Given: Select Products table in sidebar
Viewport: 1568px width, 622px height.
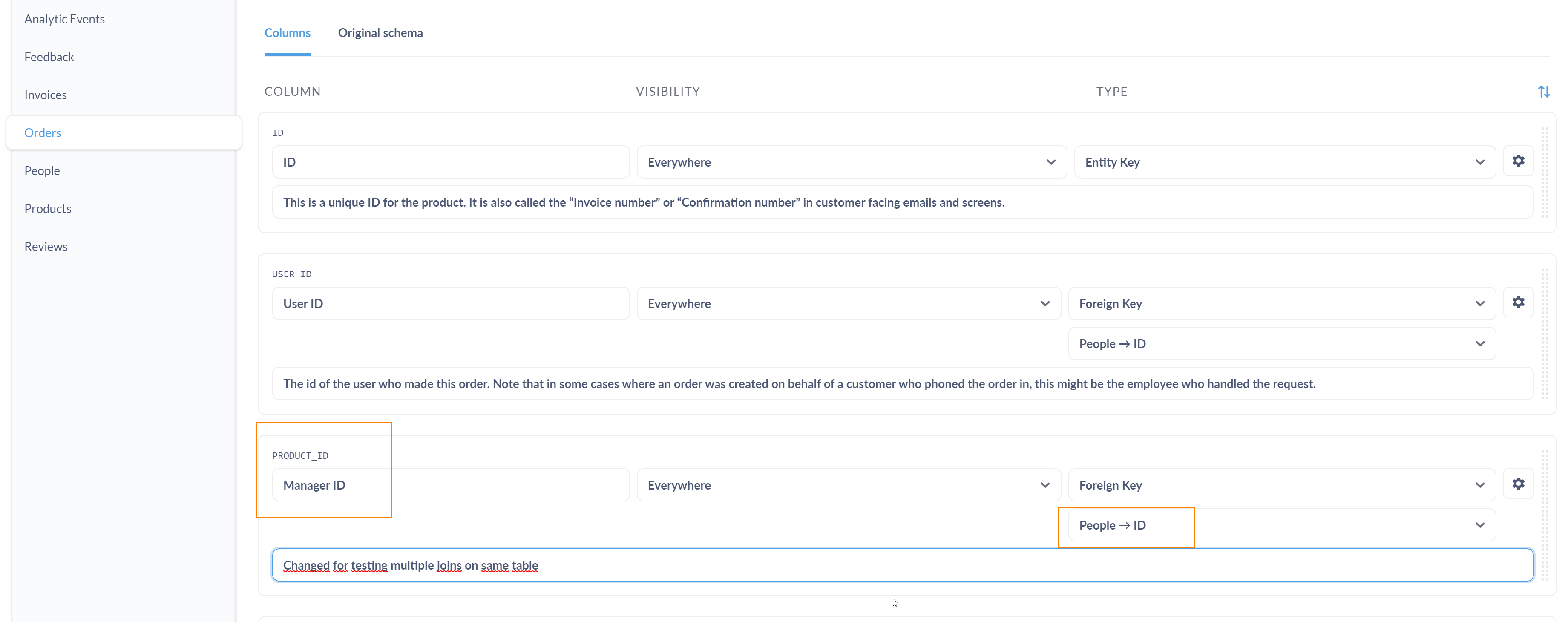Looking at the screenshot, I should pos(48,209).
